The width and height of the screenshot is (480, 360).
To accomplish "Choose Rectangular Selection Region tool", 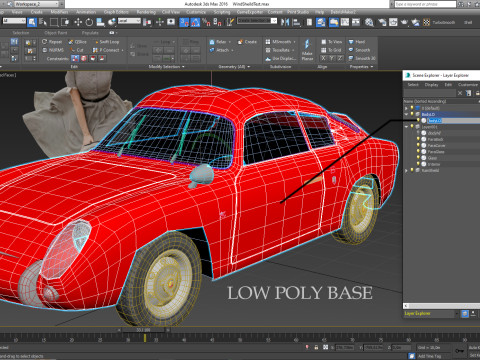I will pyautogui.click(x=54, y=22).
